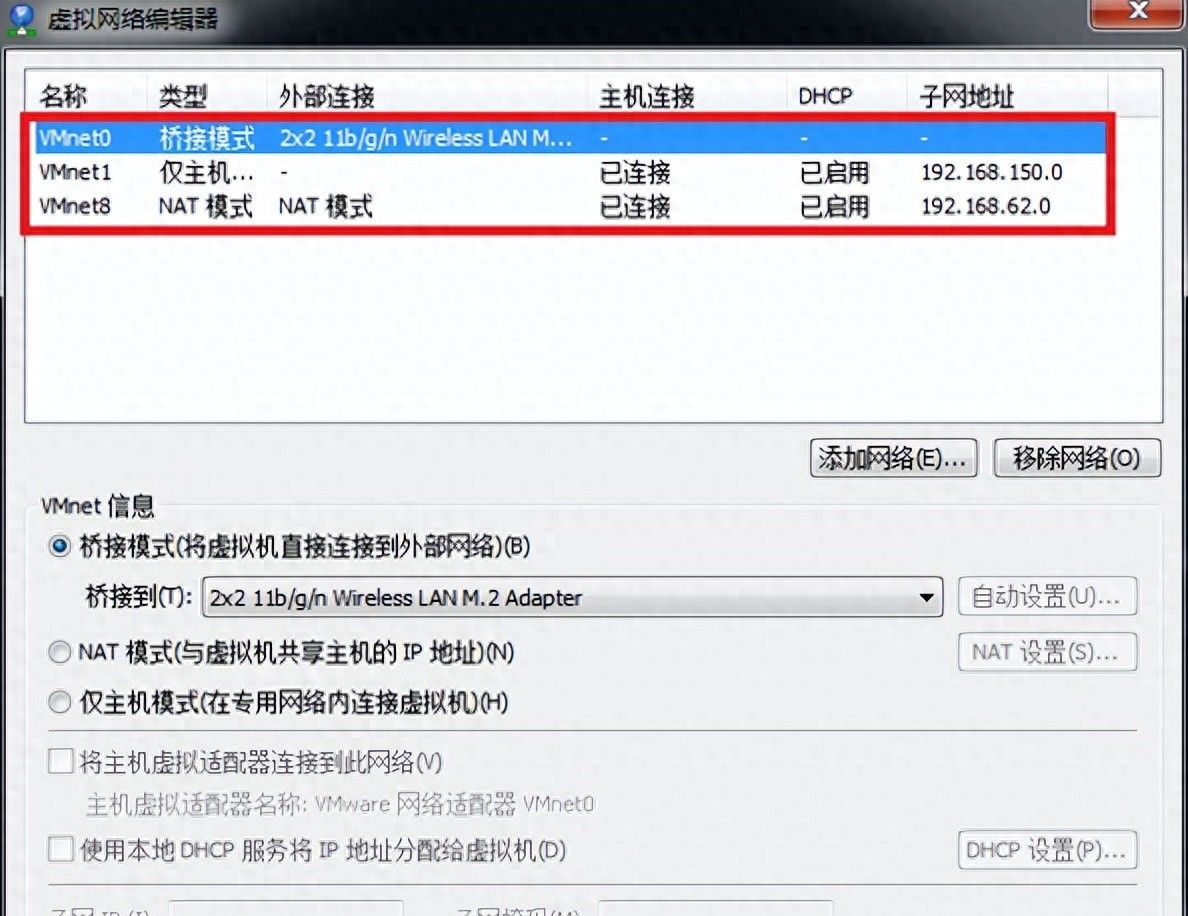Click the 名称 column header
The width and height of the screenshot is (1188, 916).
(x=86, y=96)
